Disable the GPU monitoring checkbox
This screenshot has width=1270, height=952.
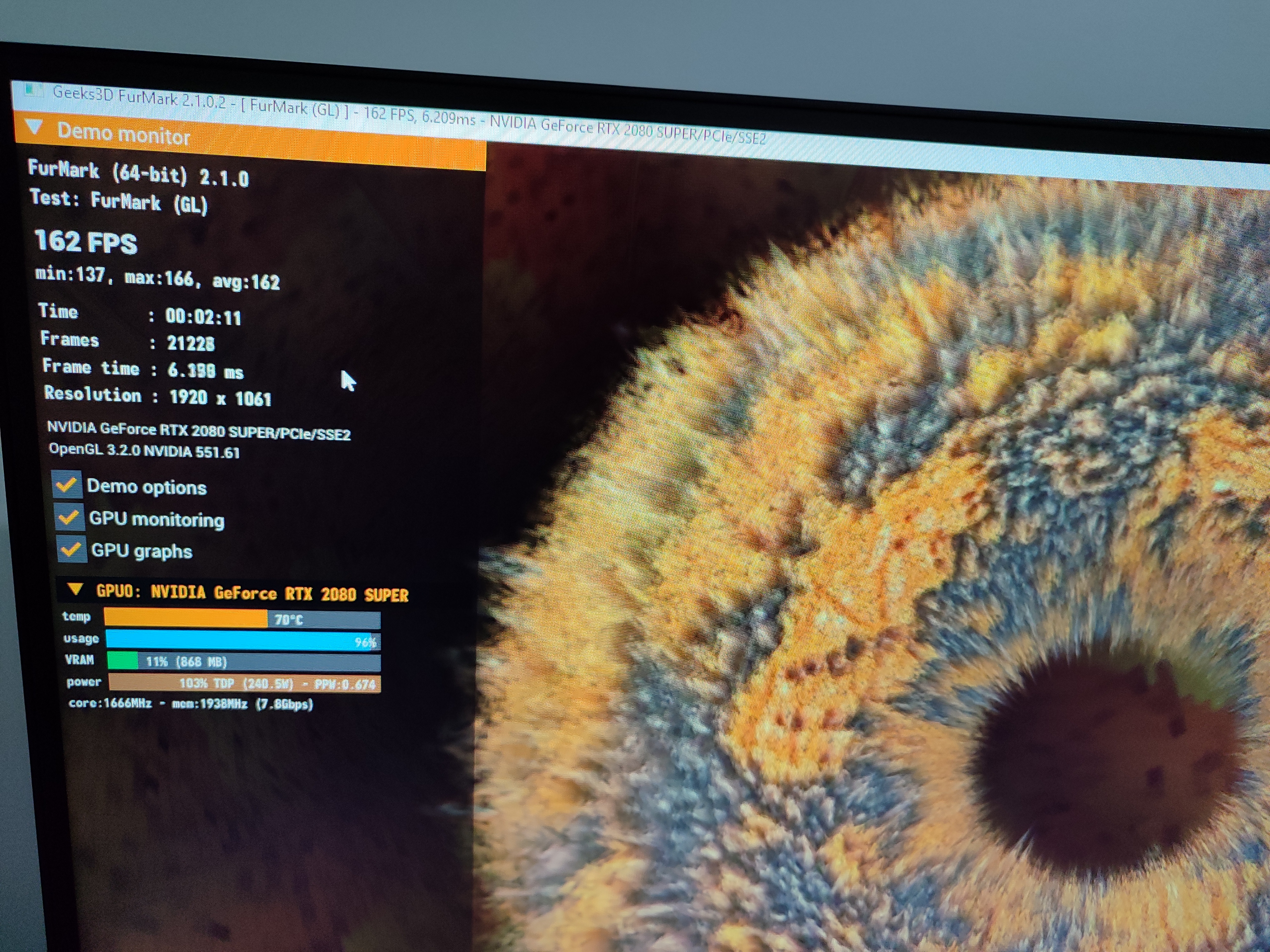(70, 518)
